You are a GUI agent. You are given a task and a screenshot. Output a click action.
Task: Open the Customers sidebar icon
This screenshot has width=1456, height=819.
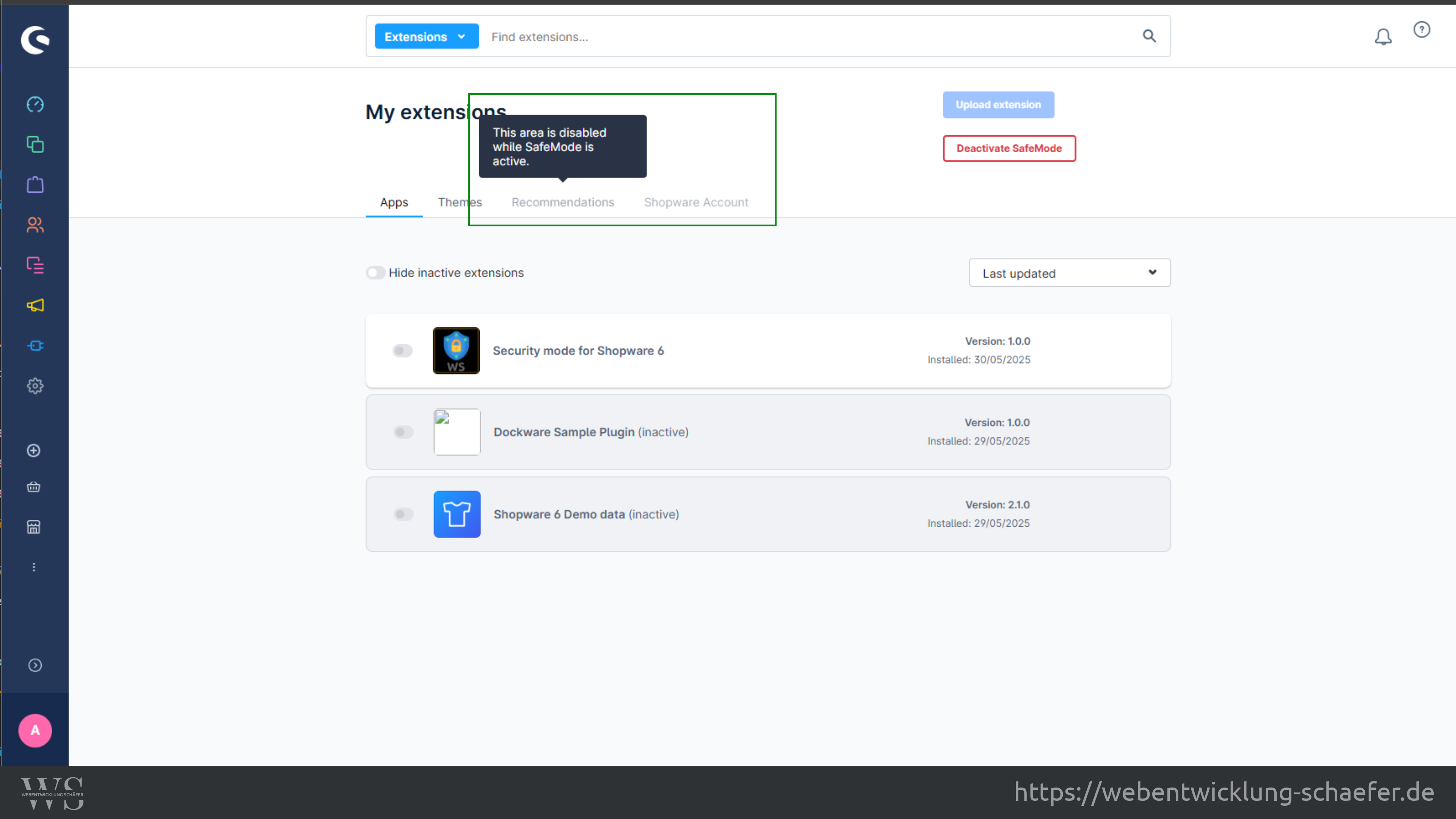click(x=35, y=225)
